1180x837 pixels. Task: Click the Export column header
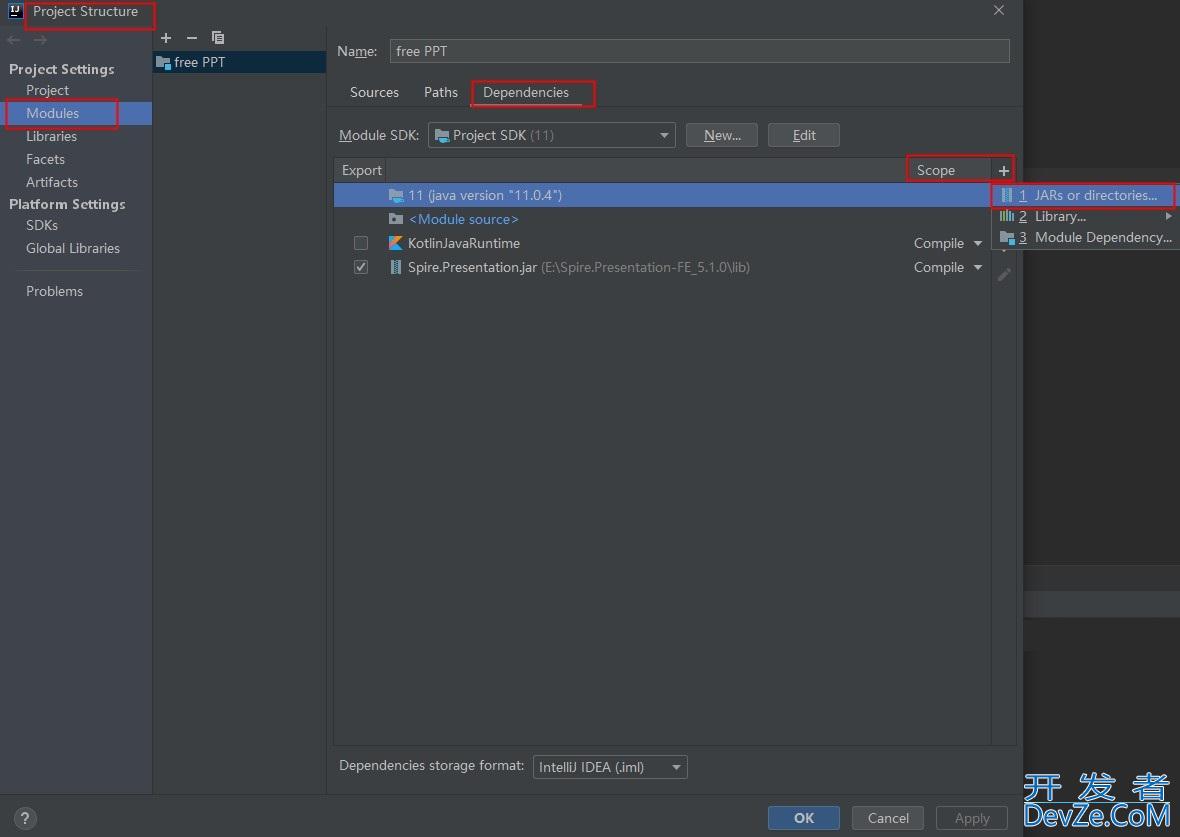click(361, 170)
